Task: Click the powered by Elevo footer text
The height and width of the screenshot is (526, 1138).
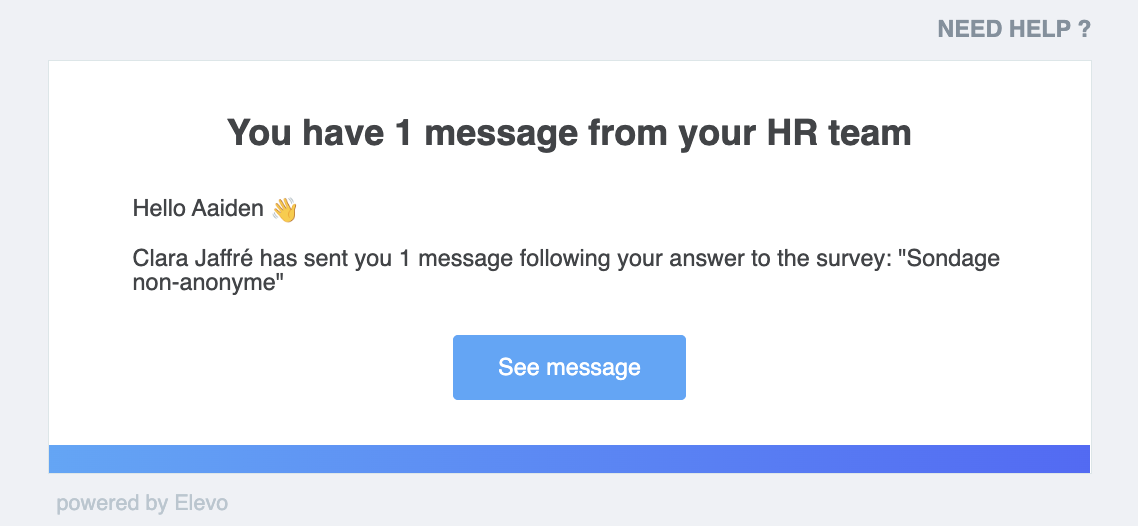Action: (142, 503)
